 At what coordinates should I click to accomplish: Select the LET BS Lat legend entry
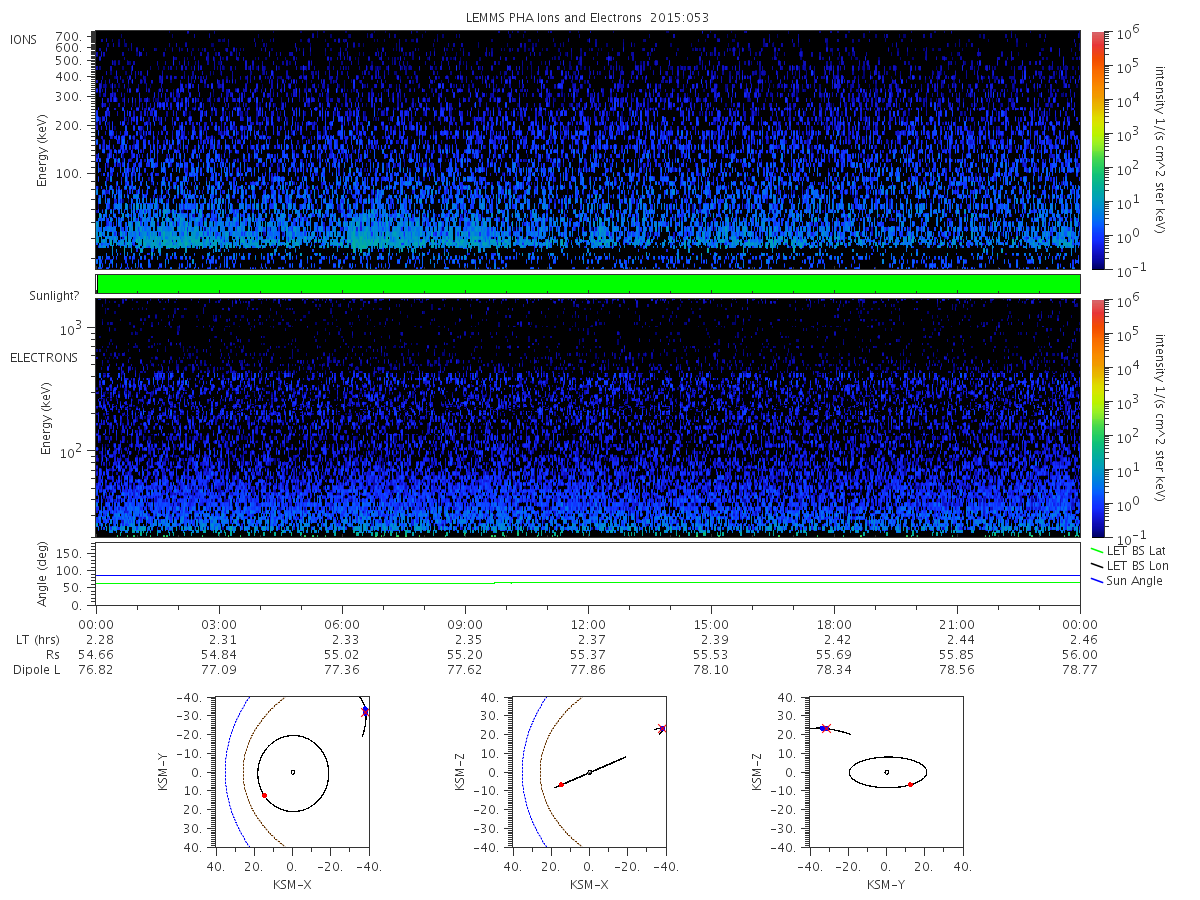tap(1132, 550)
